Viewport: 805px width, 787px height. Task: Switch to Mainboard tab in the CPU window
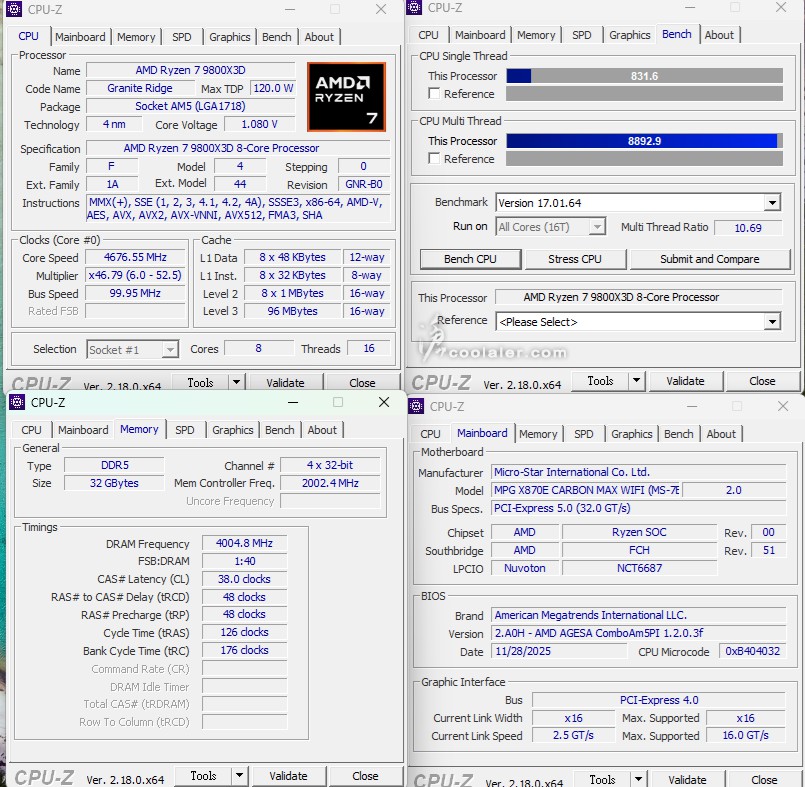pyautogui.click(x=80, y=37)
